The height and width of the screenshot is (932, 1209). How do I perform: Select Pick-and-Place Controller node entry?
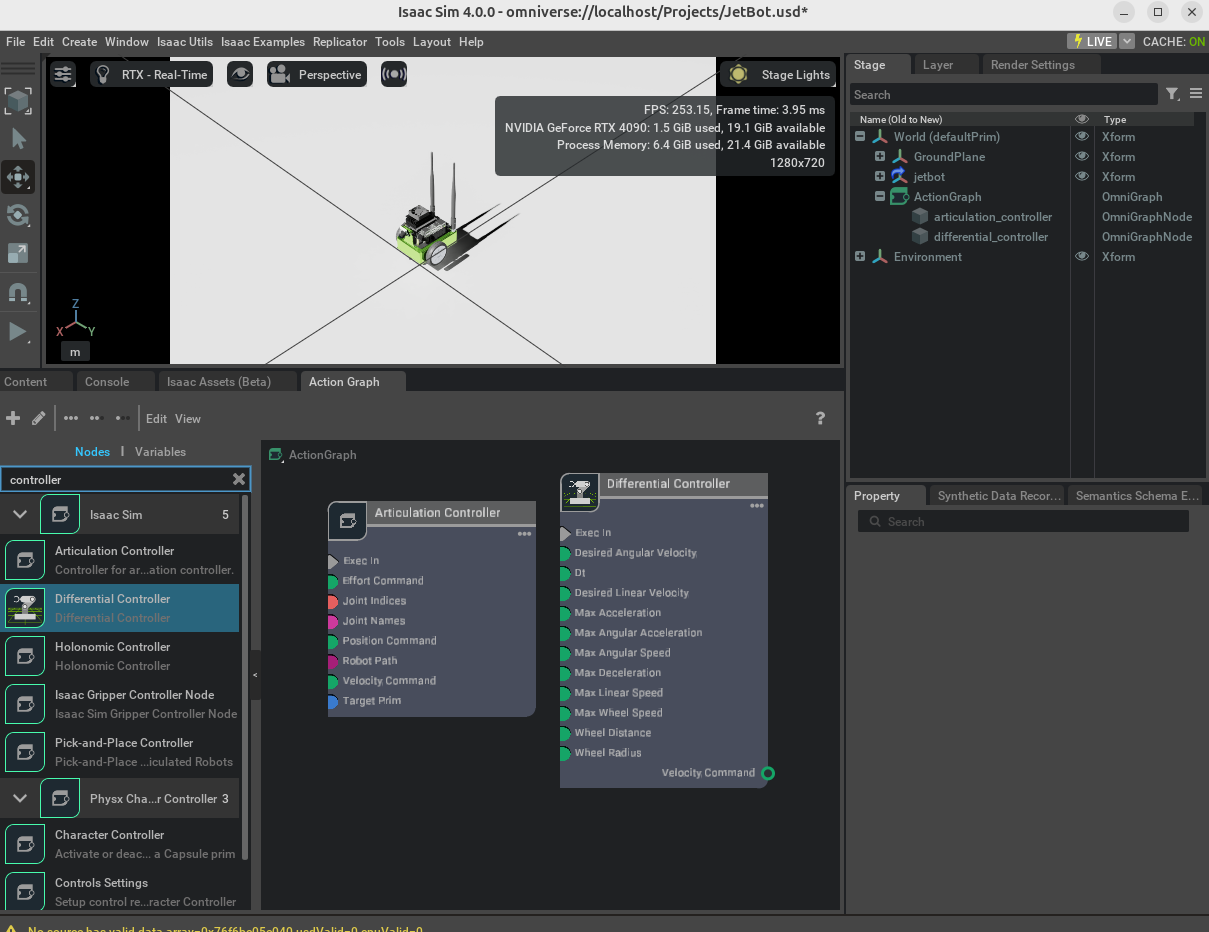(120, 752)
